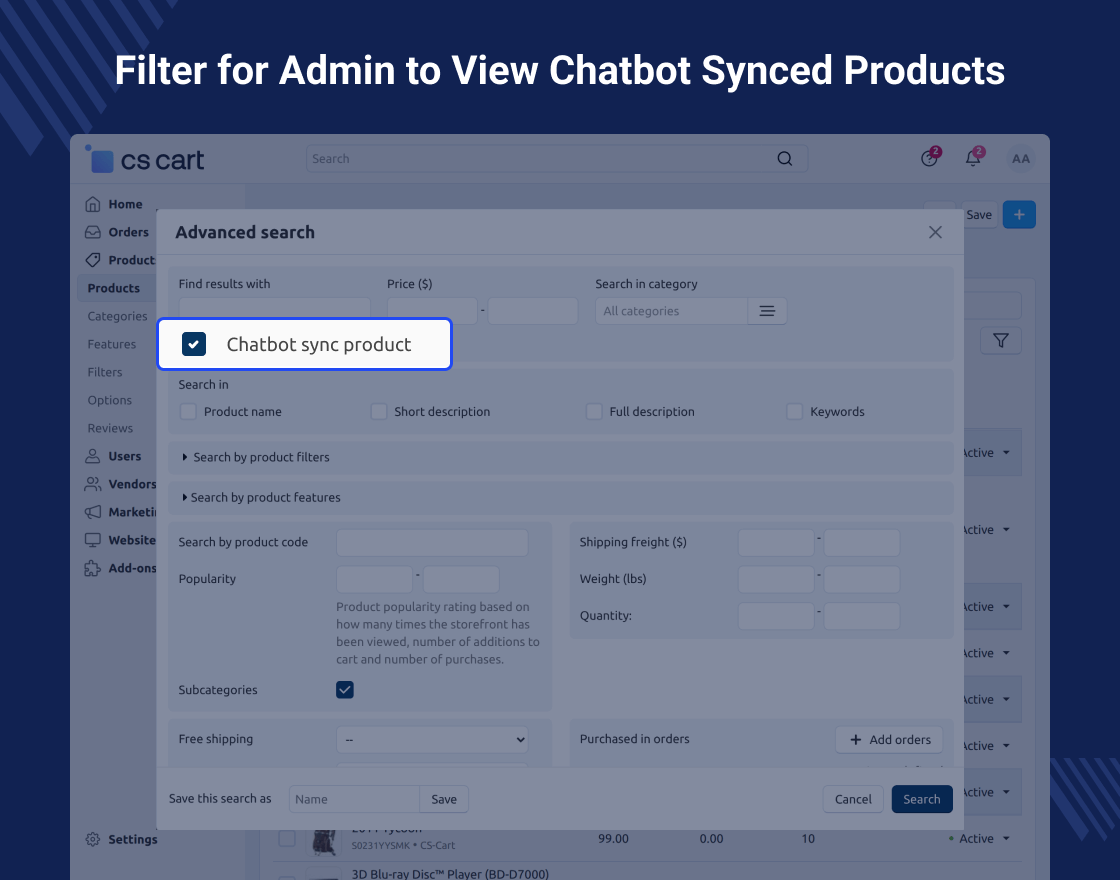This screenshot has width=1120, height=880.
Task: Open the Free shipping dropdown
Action: click(432, 740)
